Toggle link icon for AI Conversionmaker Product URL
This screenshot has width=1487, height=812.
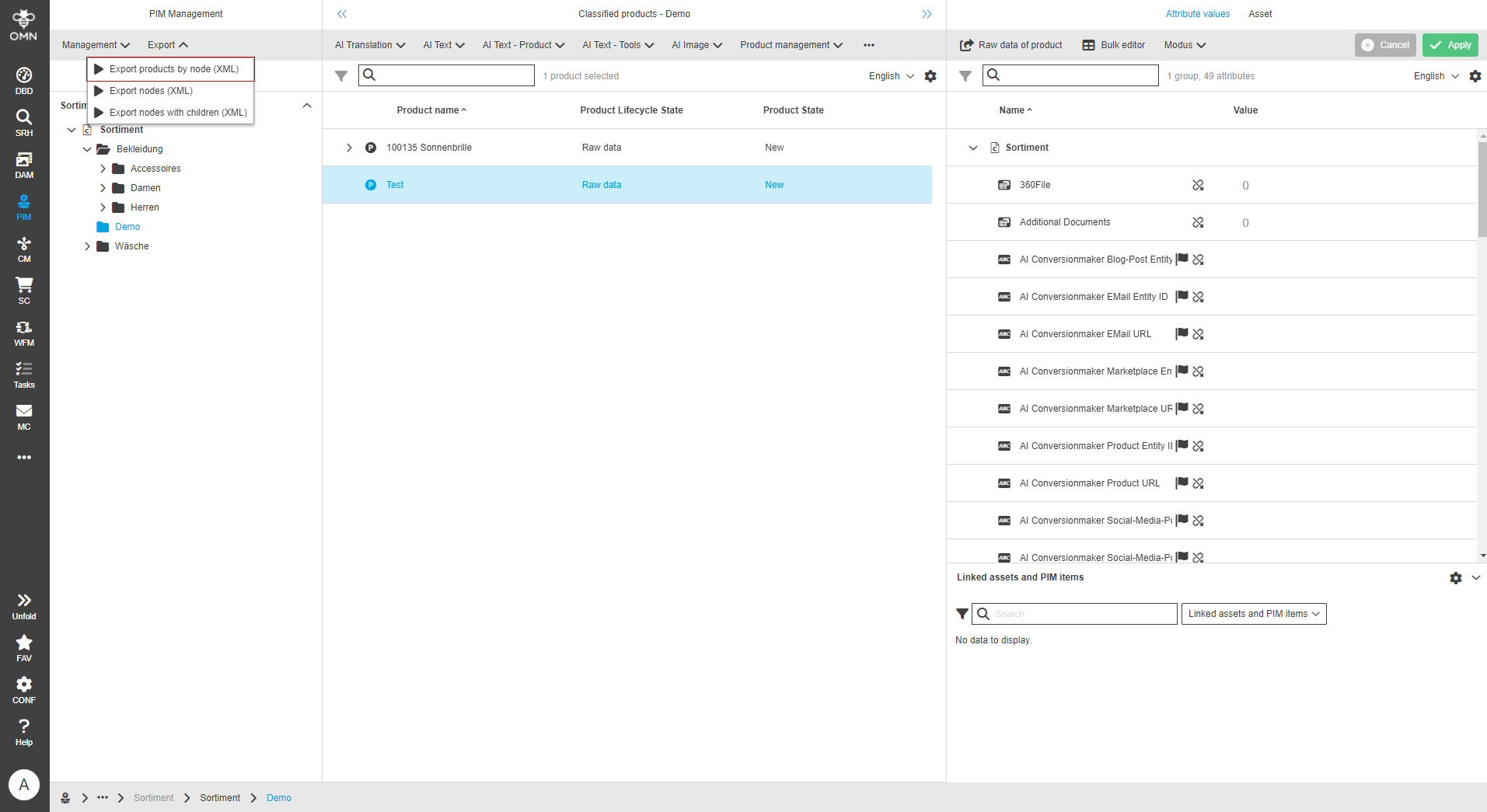click(1198, 483)
